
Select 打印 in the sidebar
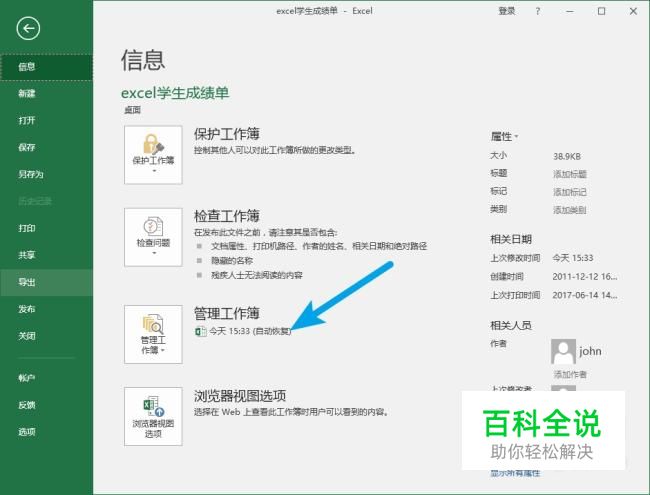click(46, 228)
